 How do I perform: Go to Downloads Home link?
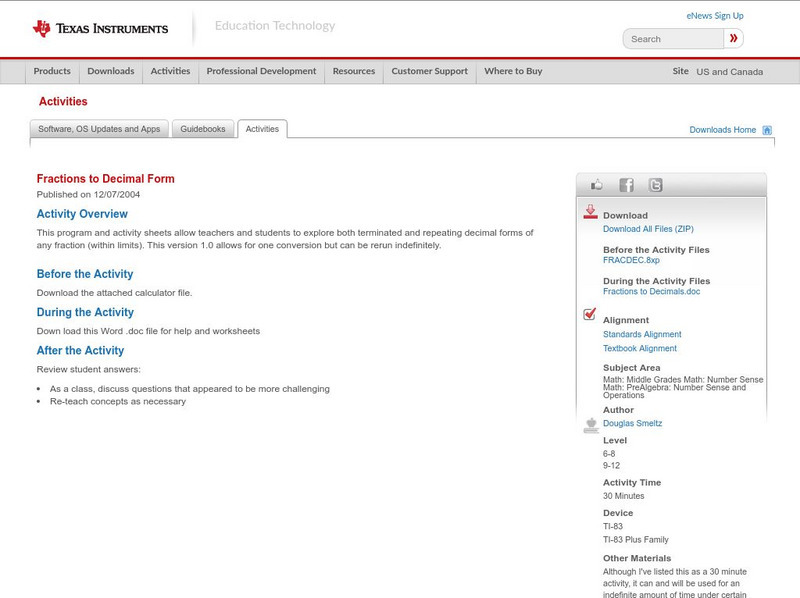coord(722,130)
